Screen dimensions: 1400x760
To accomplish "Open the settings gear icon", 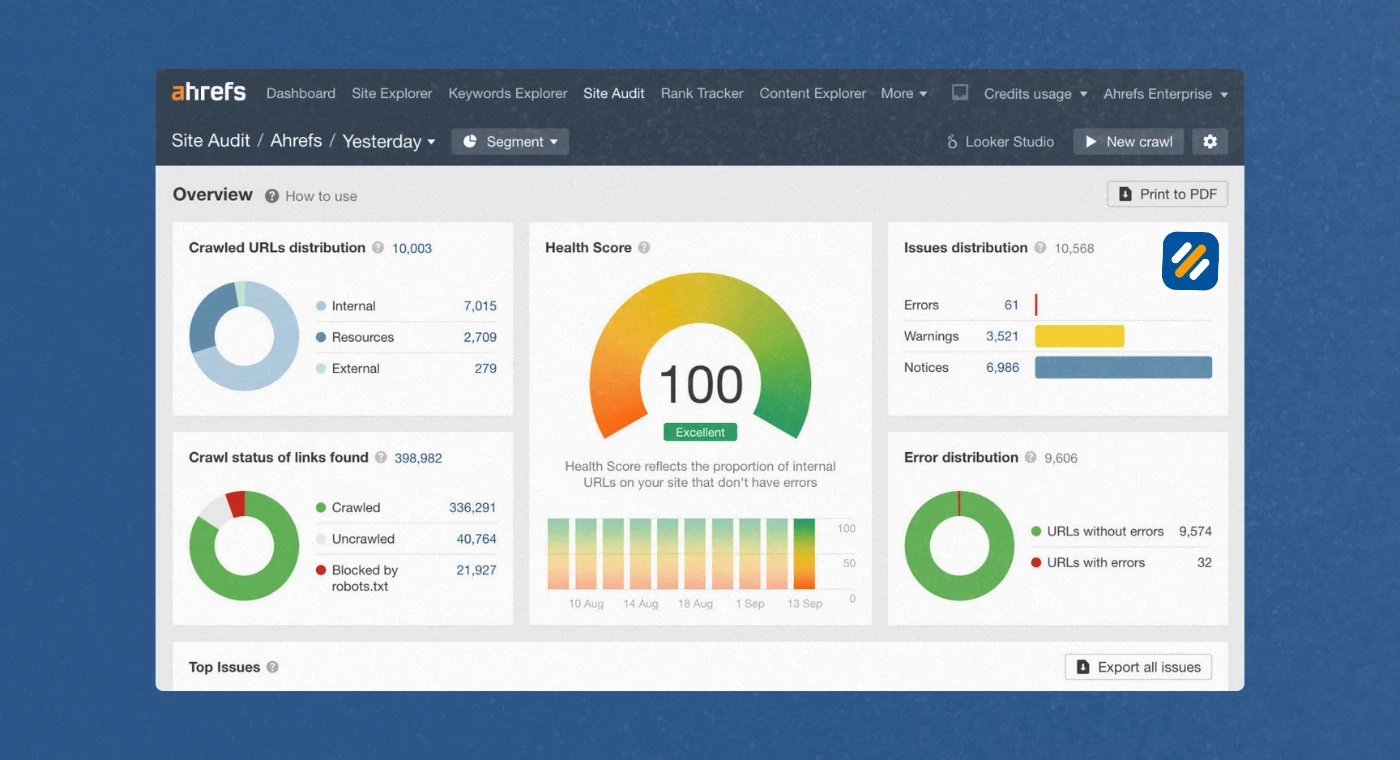I will (1210, 142).
